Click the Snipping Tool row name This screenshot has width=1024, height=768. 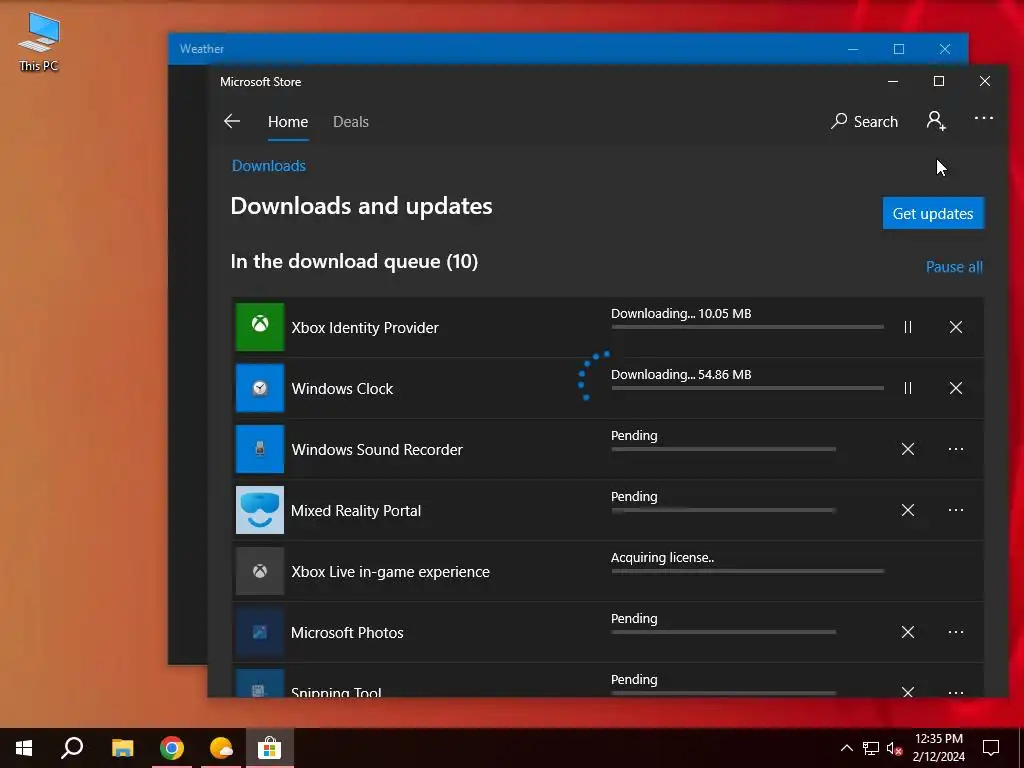[336, 692]
